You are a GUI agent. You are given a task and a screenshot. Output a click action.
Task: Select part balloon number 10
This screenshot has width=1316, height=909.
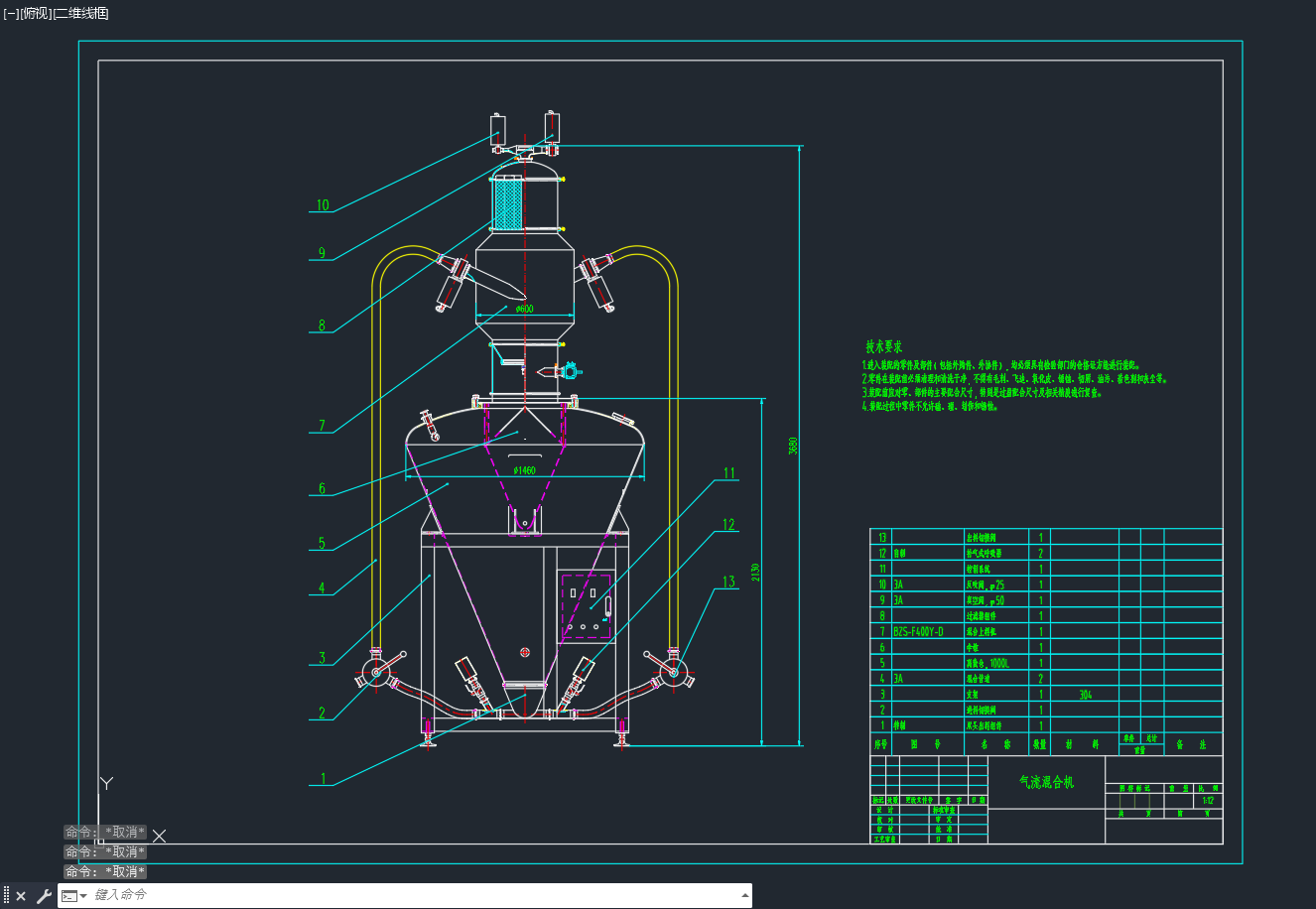[x=323, y=205]
